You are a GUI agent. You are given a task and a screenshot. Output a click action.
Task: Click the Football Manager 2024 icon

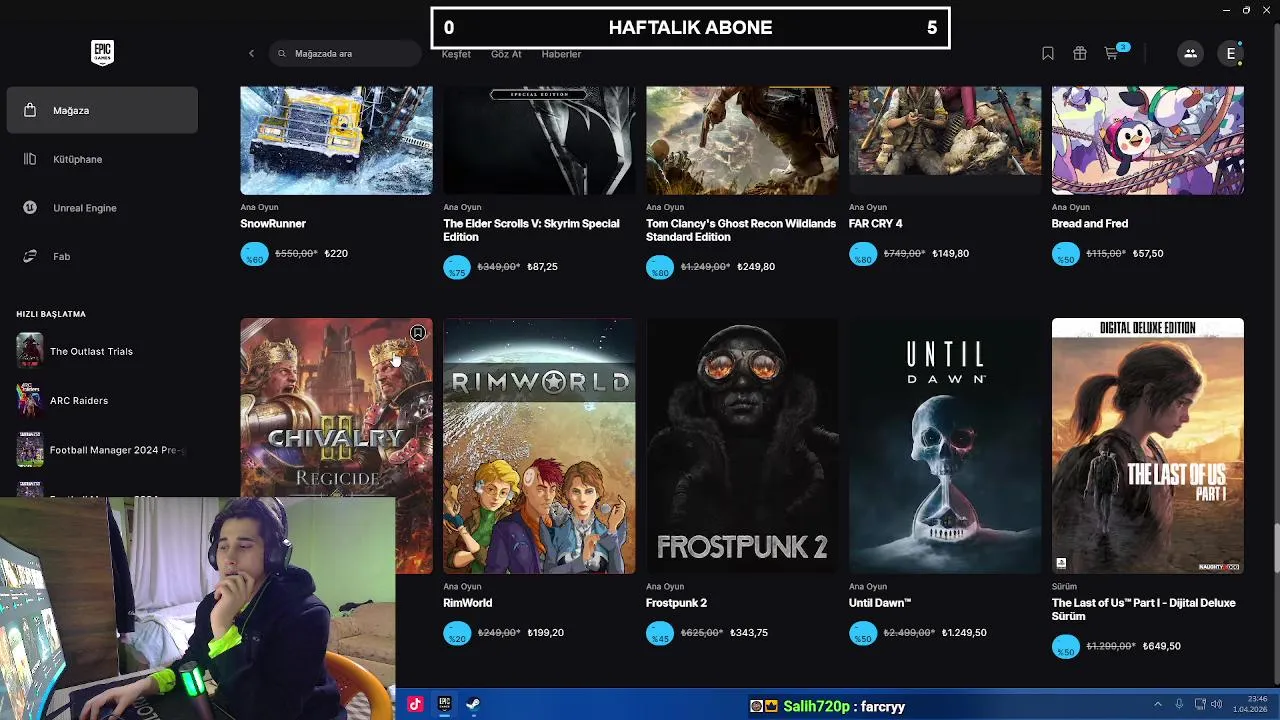click(x=30, y=450)
